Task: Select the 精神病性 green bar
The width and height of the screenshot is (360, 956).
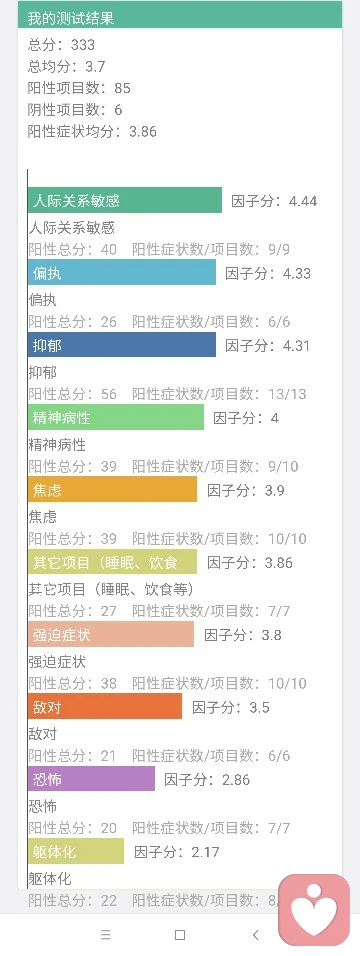Action: coord(116,417)
